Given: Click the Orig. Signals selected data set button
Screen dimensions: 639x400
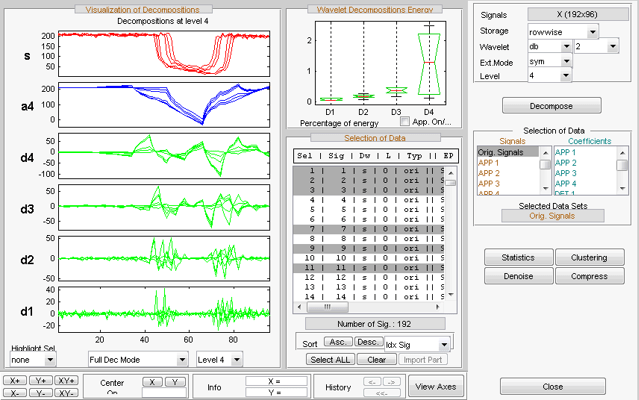Looking at the screenshot, I should [552, 216].
